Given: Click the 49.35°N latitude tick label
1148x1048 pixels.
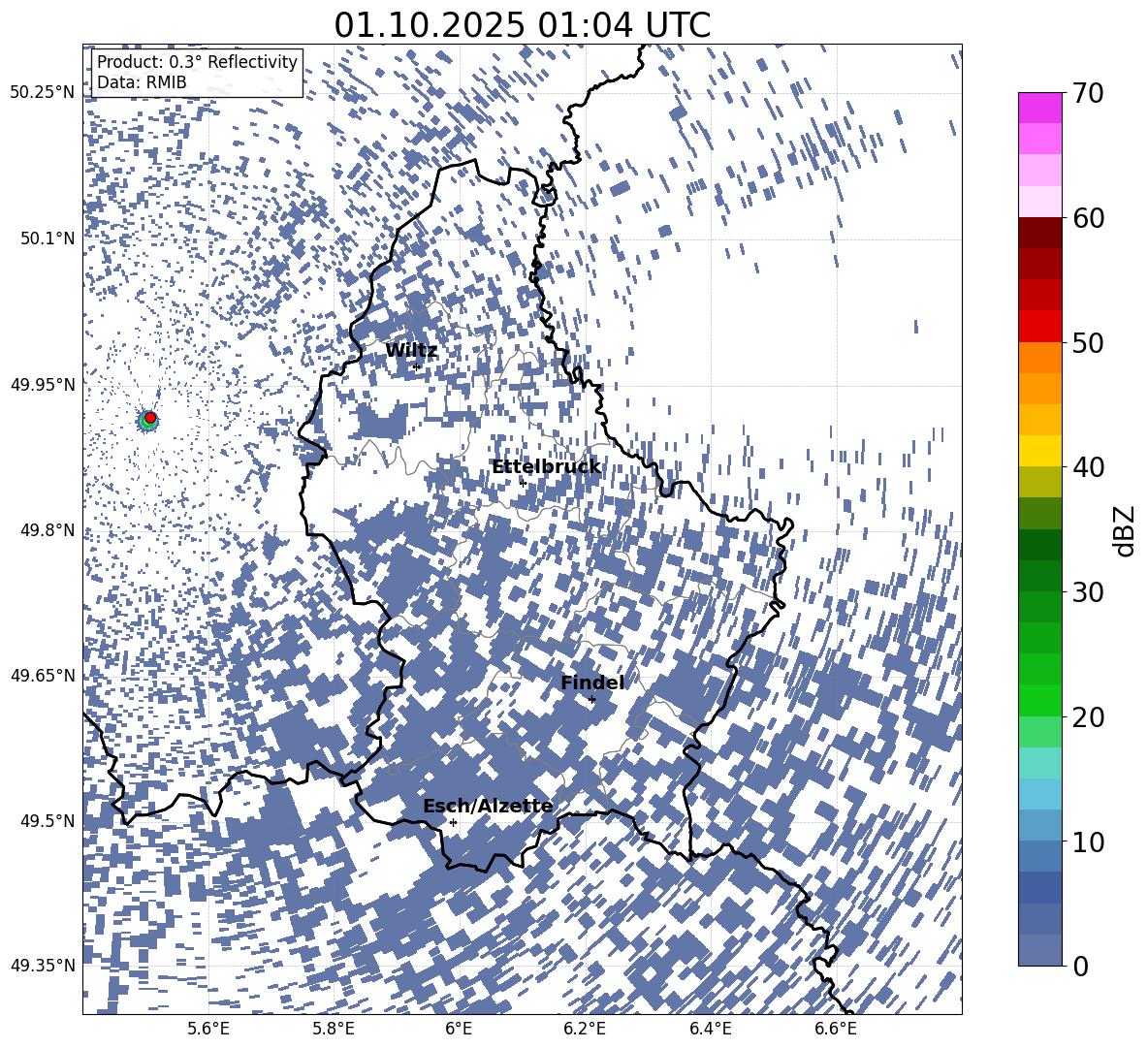Looking at the screenshot, I should pos(43,966).
